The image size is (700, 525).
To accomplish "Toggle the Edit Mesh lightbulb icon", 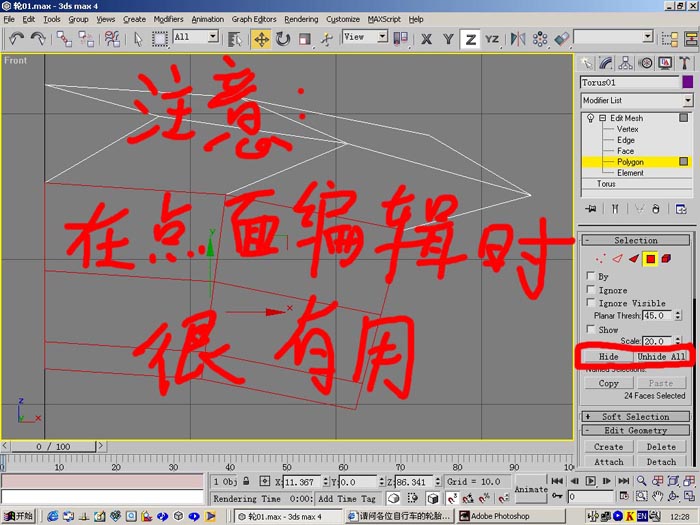I will [591, 118].
